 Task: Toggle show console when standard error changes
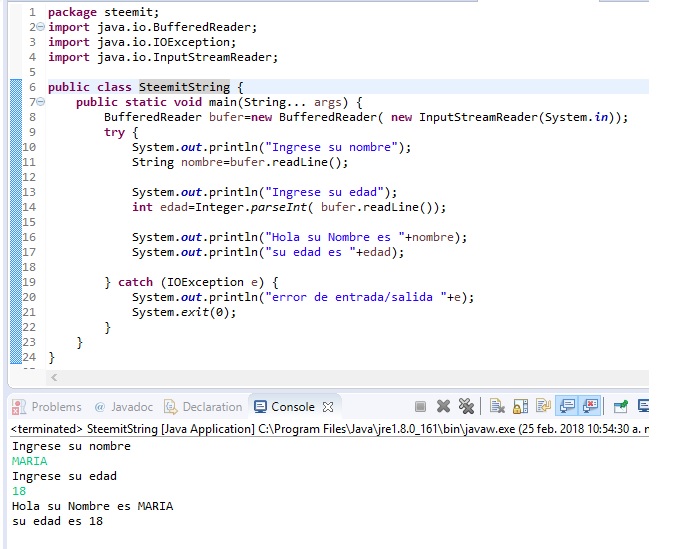pyautogui.click(x=590, y=406)
